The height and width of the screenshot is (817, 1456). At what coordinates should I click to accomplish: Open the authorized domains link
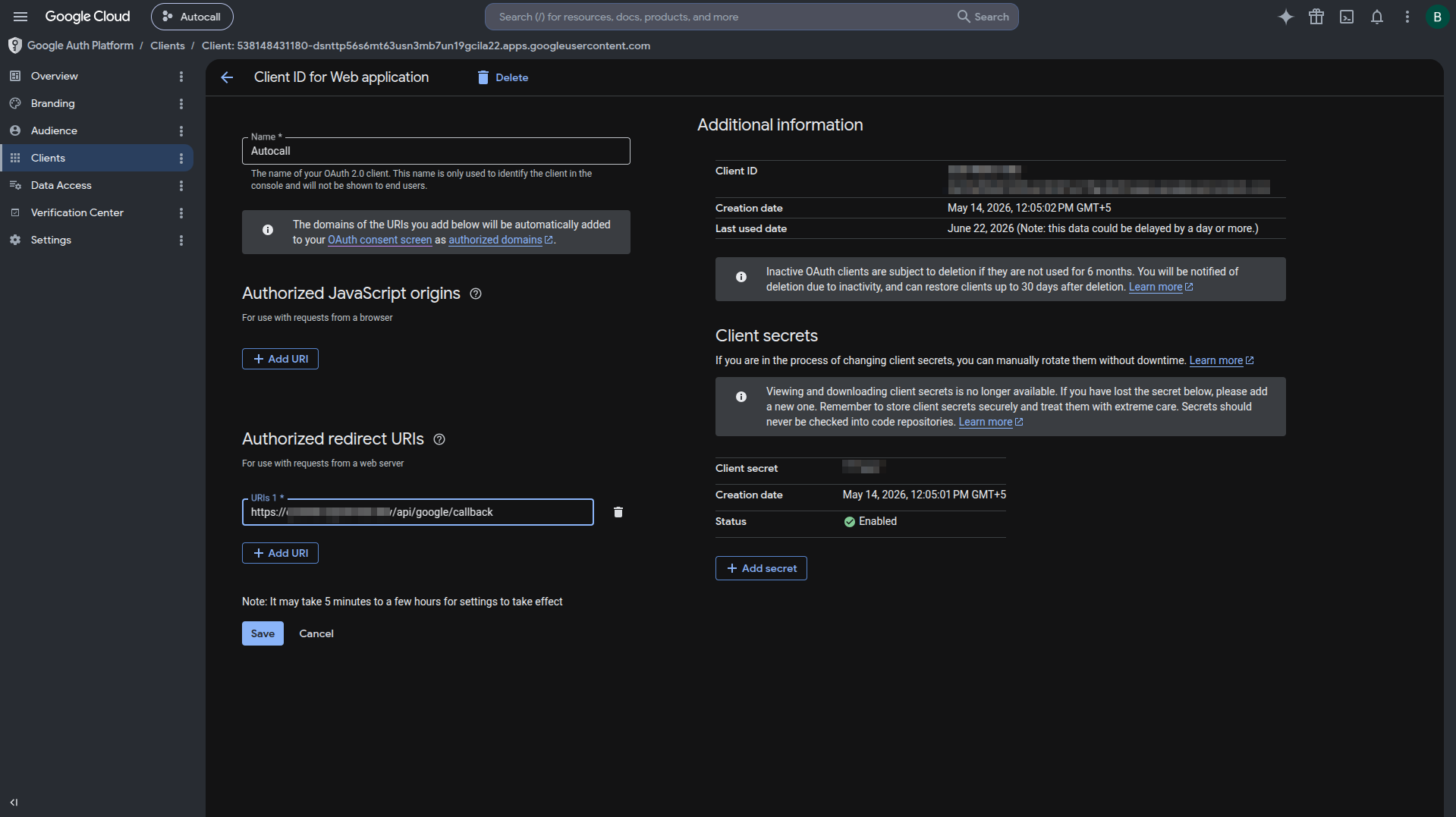coord(500,240)
